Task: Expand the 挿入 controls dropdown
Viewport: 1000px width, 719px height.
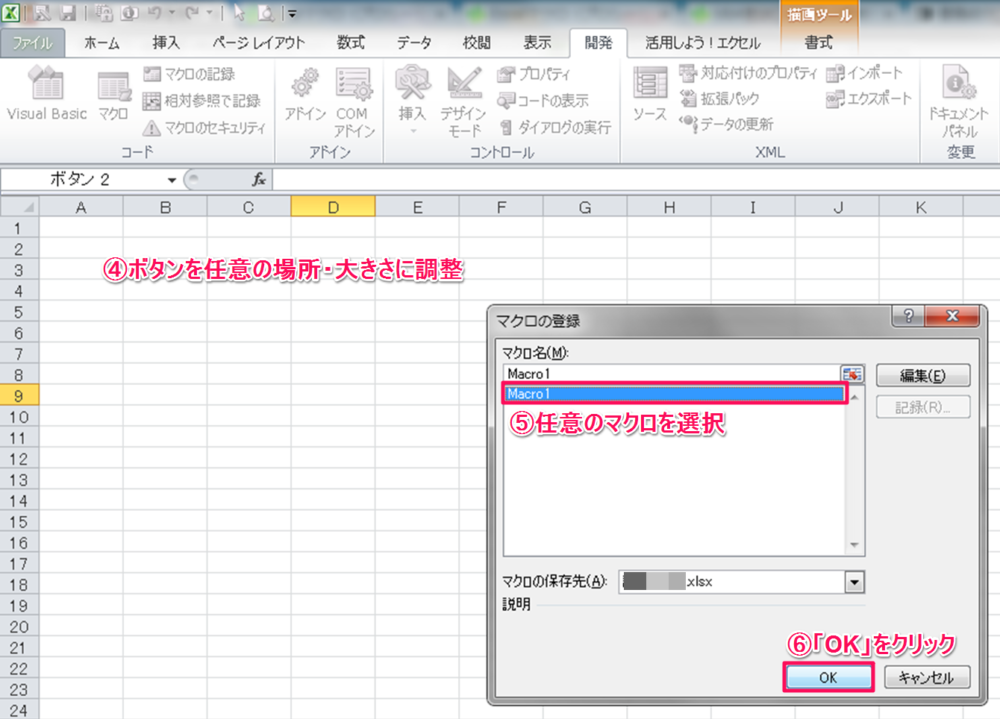Action: pyautogui.click(x=413, y=130)
